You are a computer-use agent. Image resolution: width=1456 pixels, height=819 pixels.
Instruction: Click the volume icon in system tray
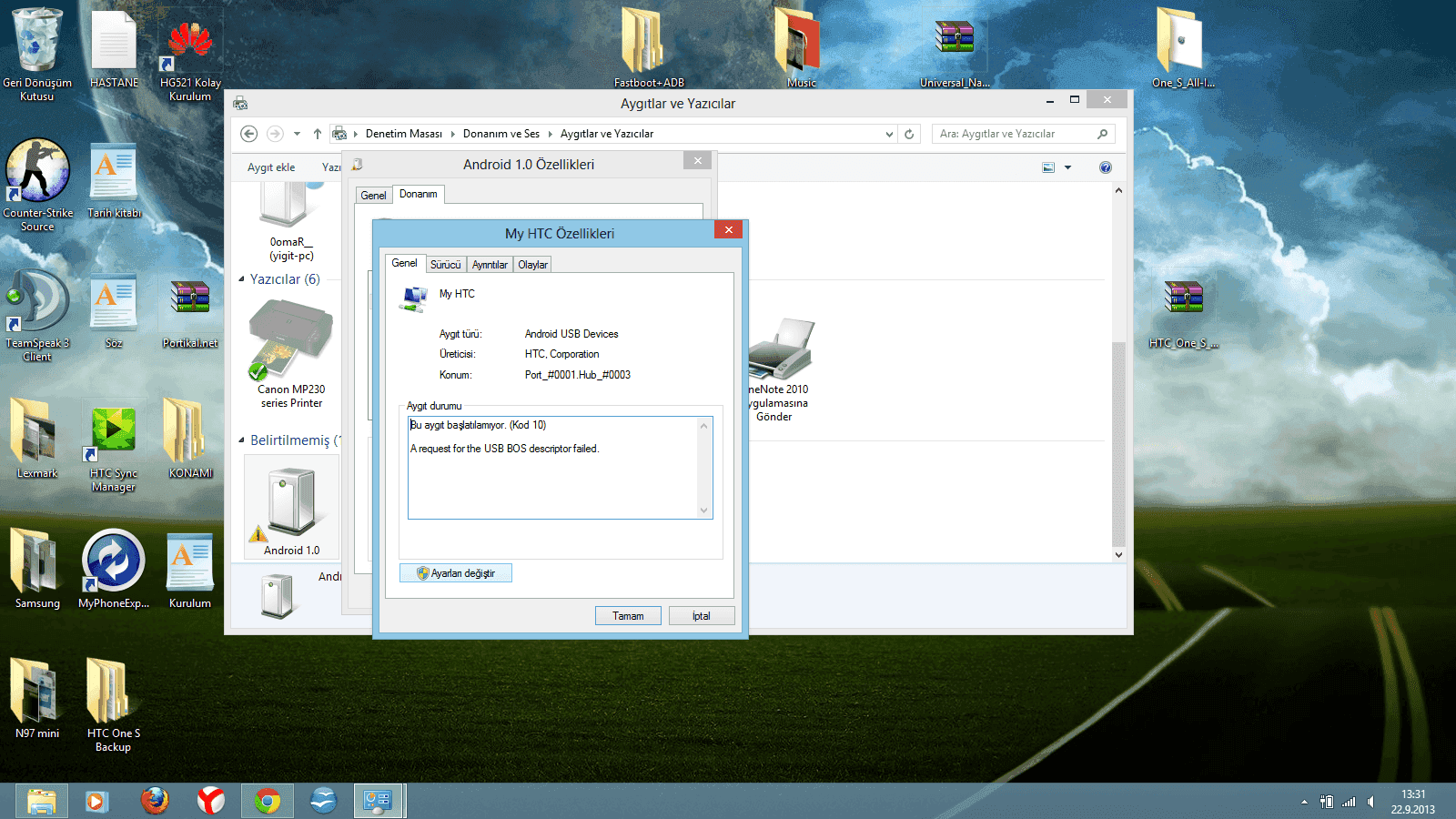pyautogui.click(x=1371, y=802)
